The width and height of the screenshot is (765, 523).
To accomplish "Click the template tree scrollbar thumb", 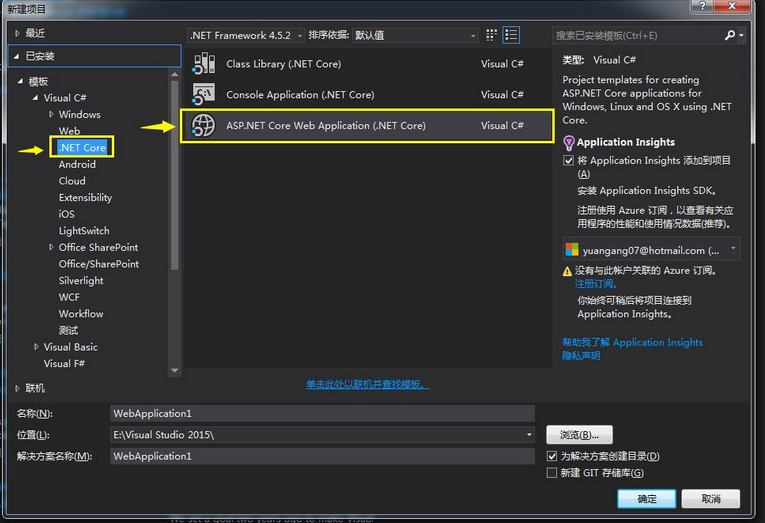I will pyautogui.click(x=174, y=175).
